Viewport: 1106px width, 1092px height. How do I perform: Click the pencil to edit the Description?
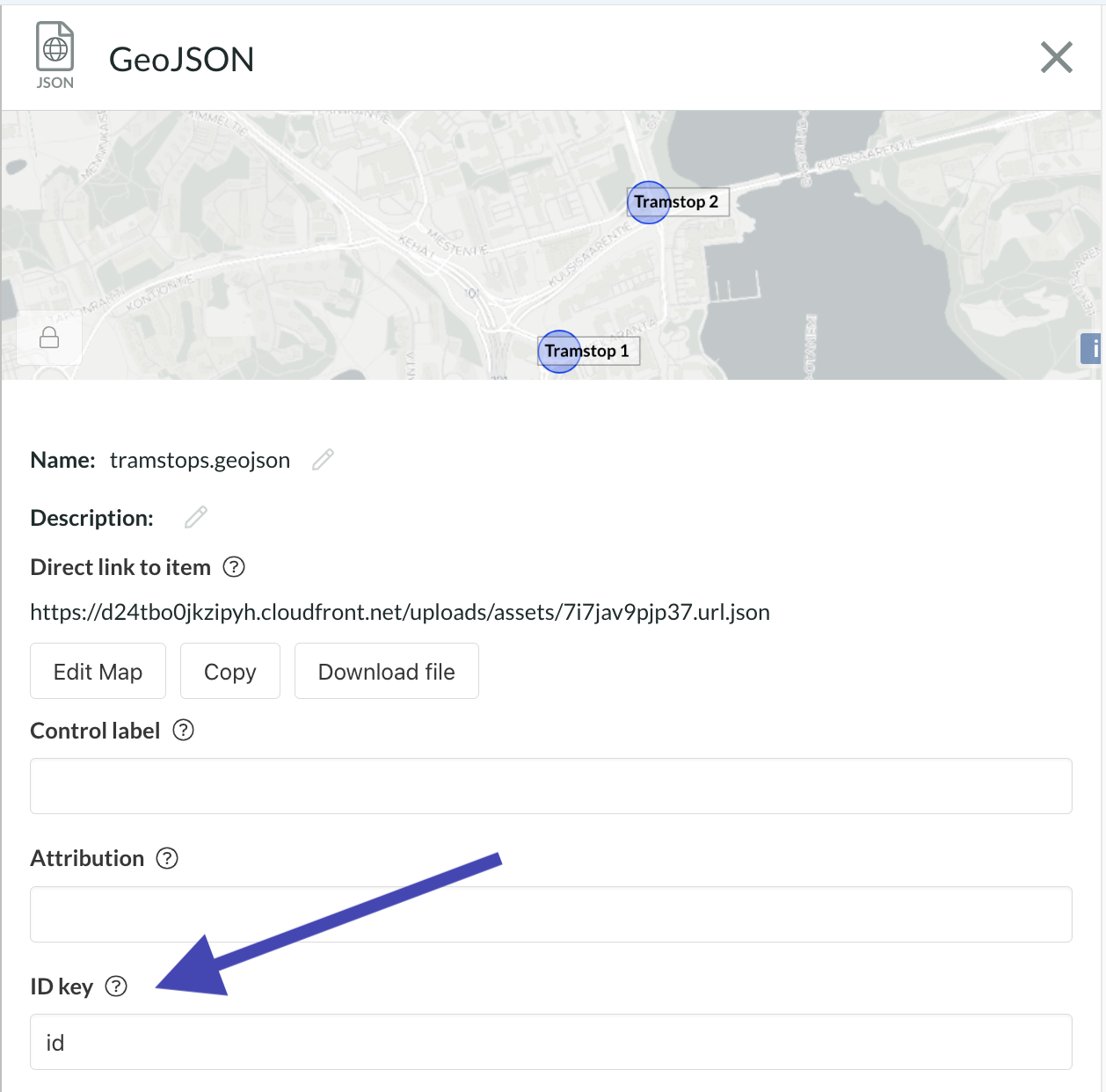tap(195, 517)
